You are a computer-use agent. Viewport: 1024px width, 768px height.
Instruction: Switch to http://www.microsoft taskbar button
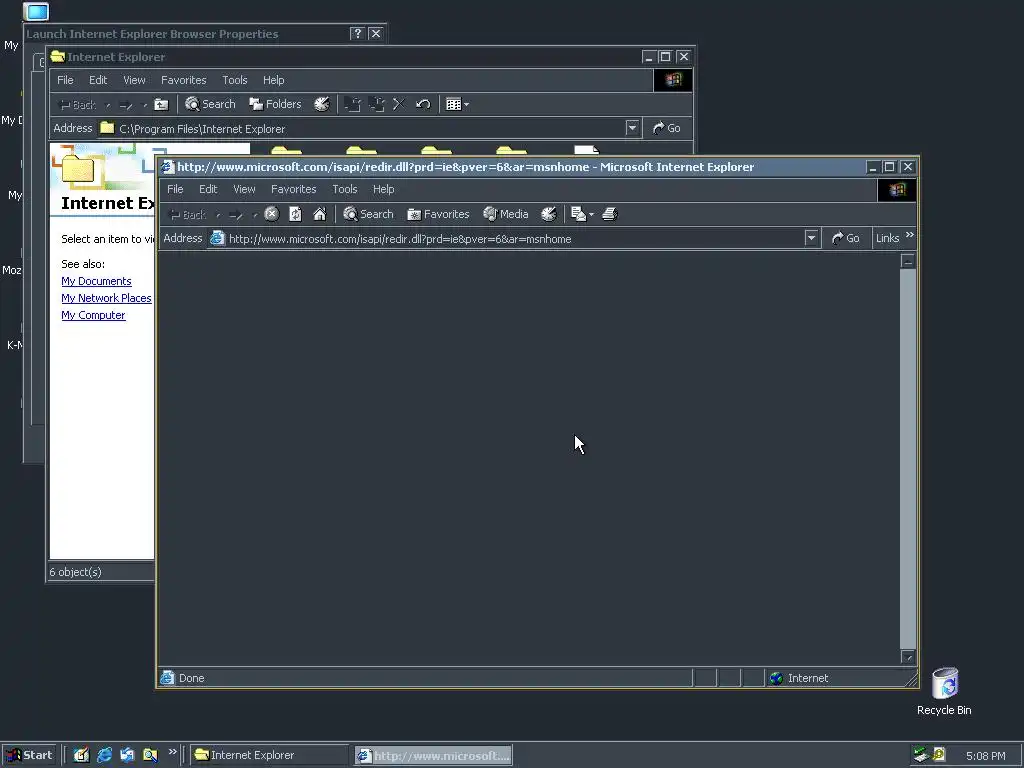pyautogui.click(x=433, y=755)
